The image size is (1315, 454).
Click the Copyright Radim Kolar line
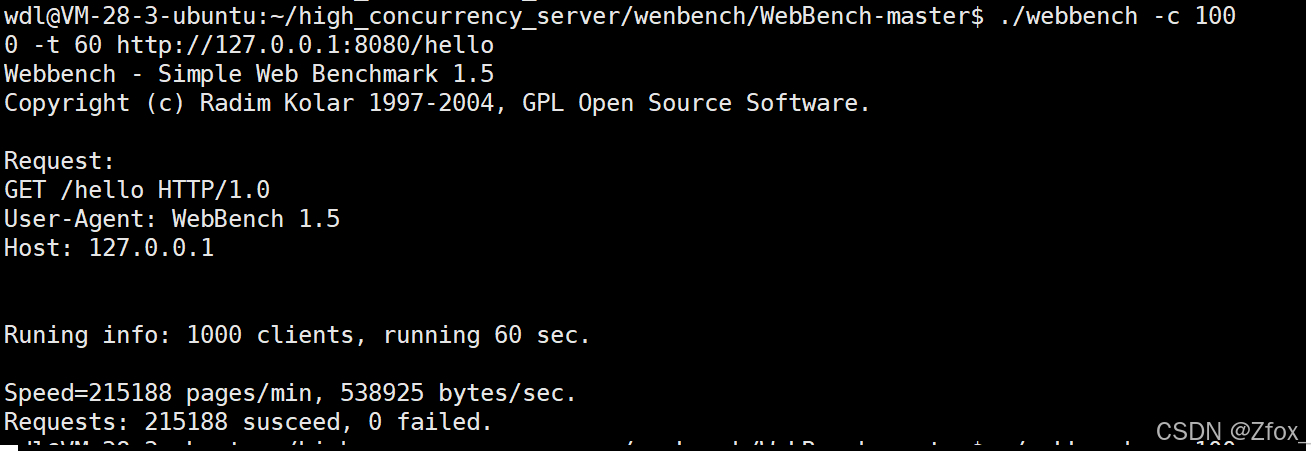437,103
